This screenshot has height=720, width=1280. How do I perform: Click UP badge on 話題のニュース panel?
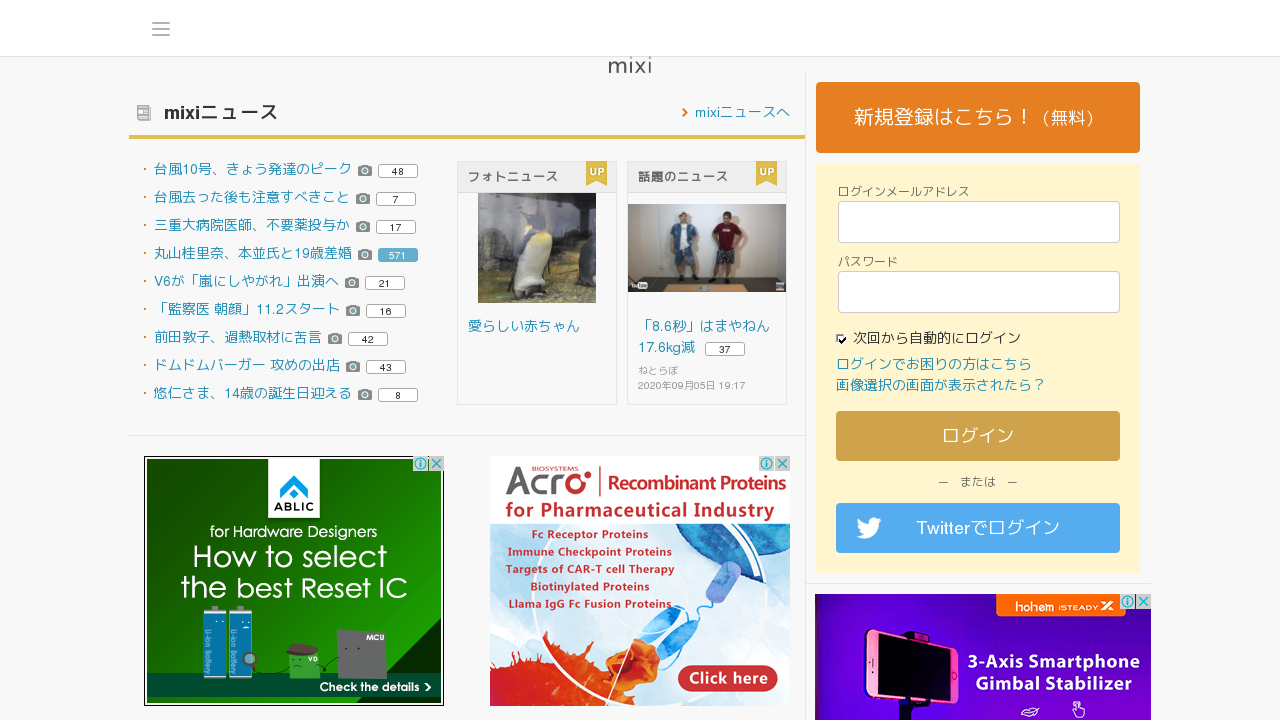tap(766, 173)
